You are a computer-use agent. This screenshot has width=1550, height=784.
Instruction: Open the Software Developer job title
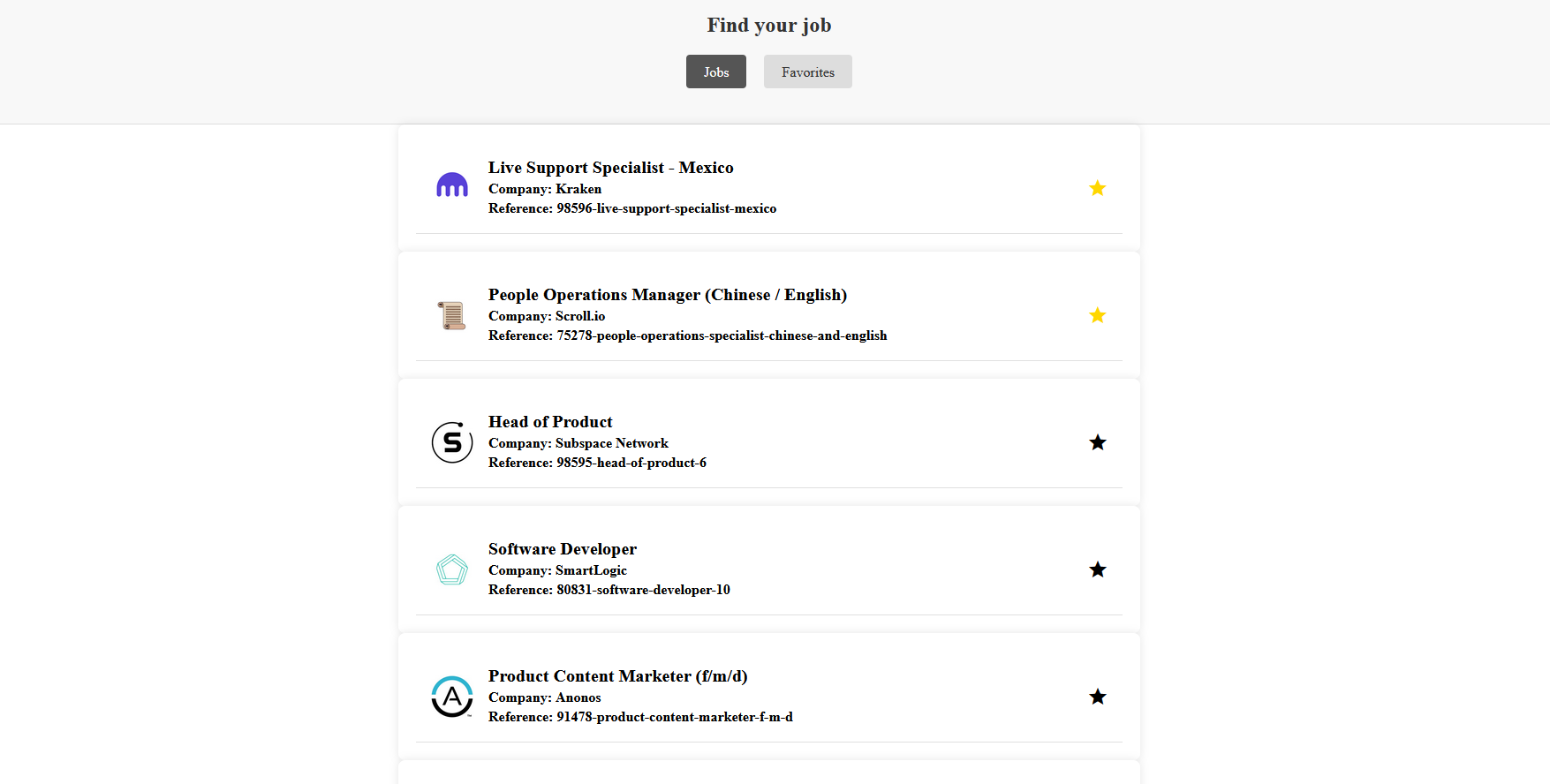click(x=562, y=549)
